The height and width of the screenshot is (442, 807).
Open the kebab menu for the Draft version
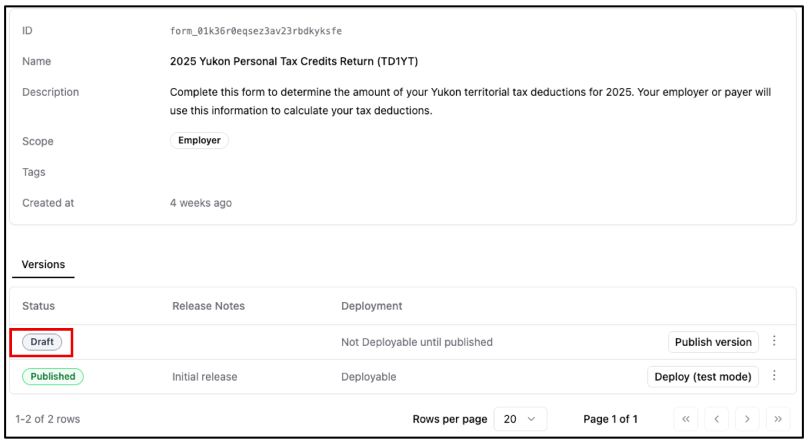pyautogui.click(x=773, y=342)
